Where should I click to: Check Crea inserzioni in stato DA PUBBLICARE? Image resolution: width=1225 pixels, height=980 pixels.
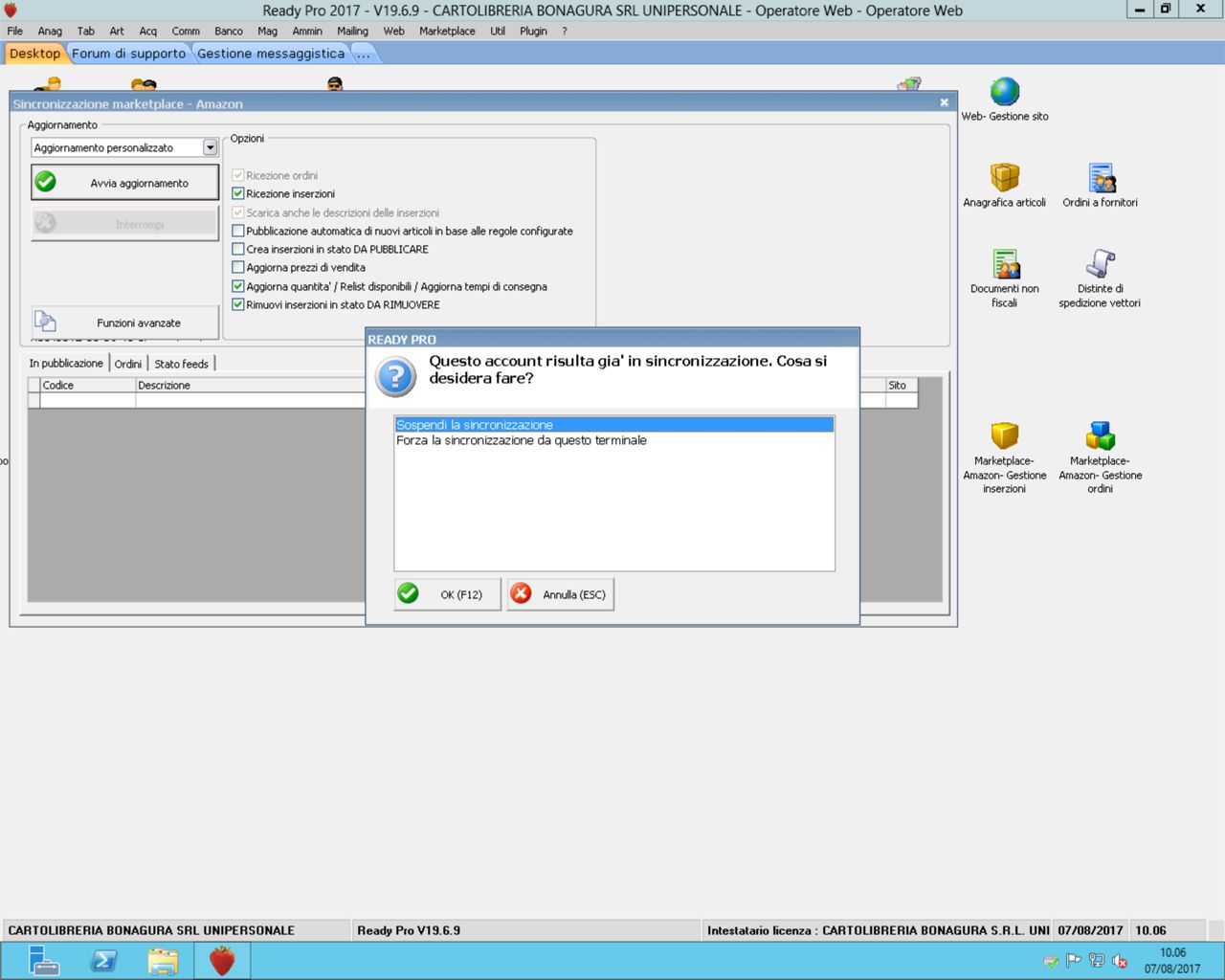[x=238, y=249]
